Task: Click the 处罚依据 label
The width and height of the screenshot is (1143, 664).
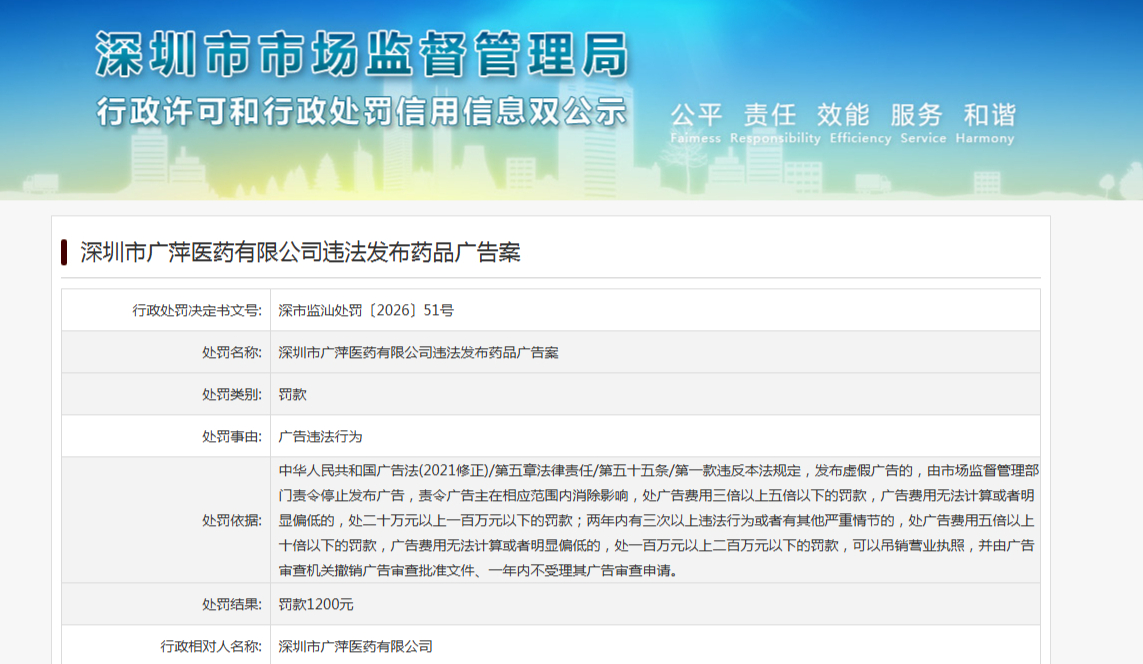Action: (x=232, y=520)
